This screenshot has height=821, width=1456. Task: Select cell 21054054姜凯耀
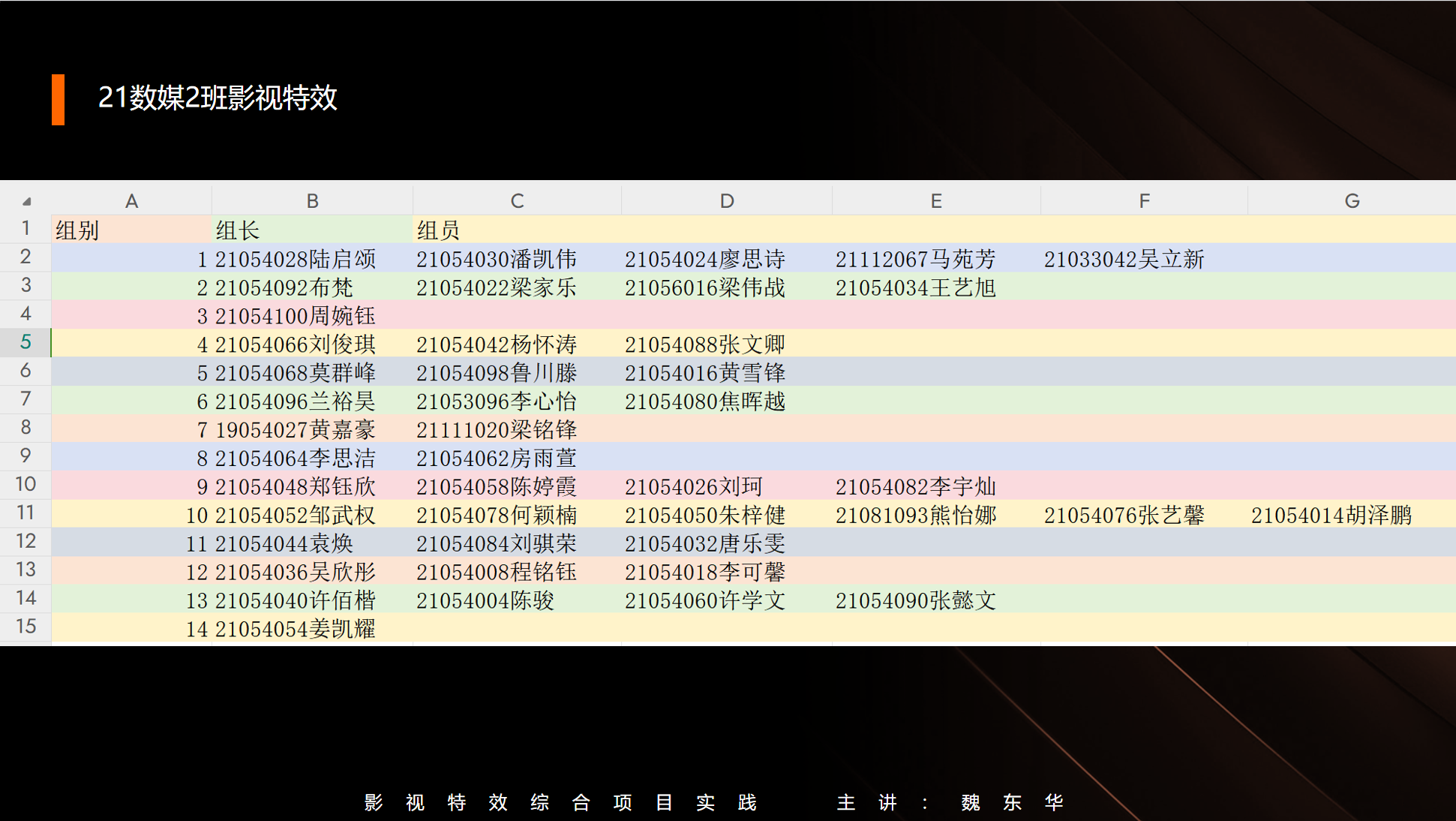click(x=296, y=629)
